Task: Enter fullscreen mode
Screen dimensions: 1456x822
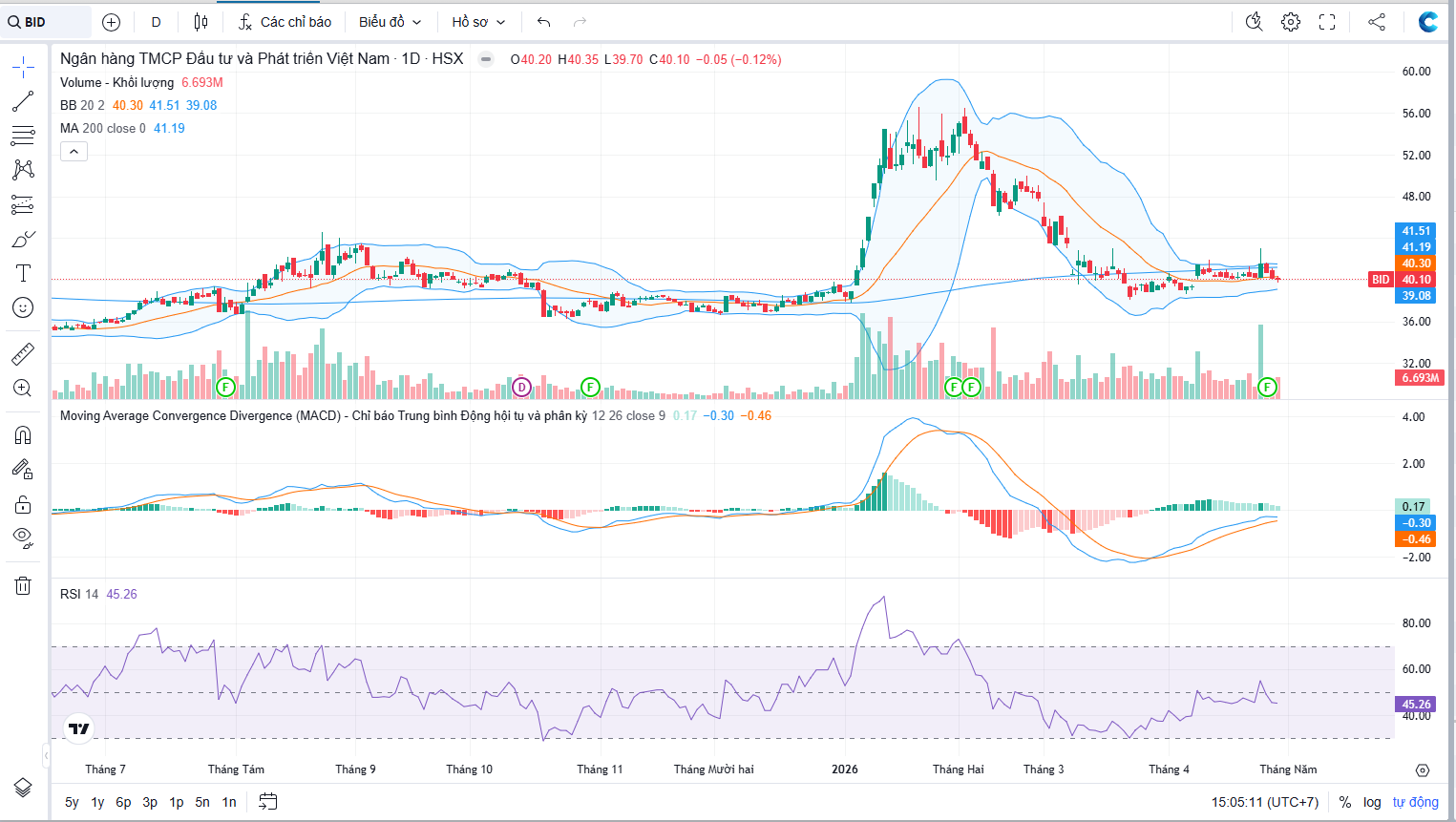Action: 1327,22
